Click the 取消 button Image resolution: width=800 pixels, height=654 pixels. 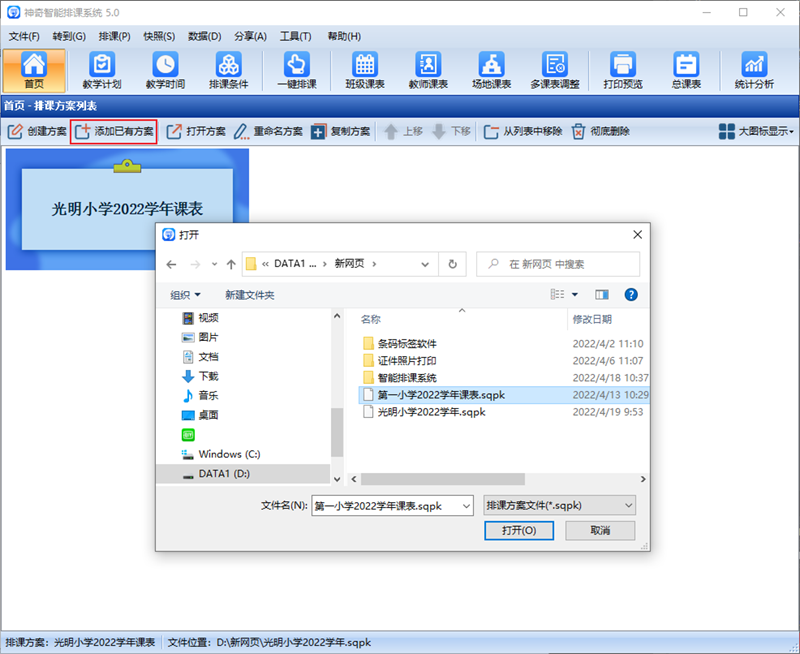coord(600,531)
